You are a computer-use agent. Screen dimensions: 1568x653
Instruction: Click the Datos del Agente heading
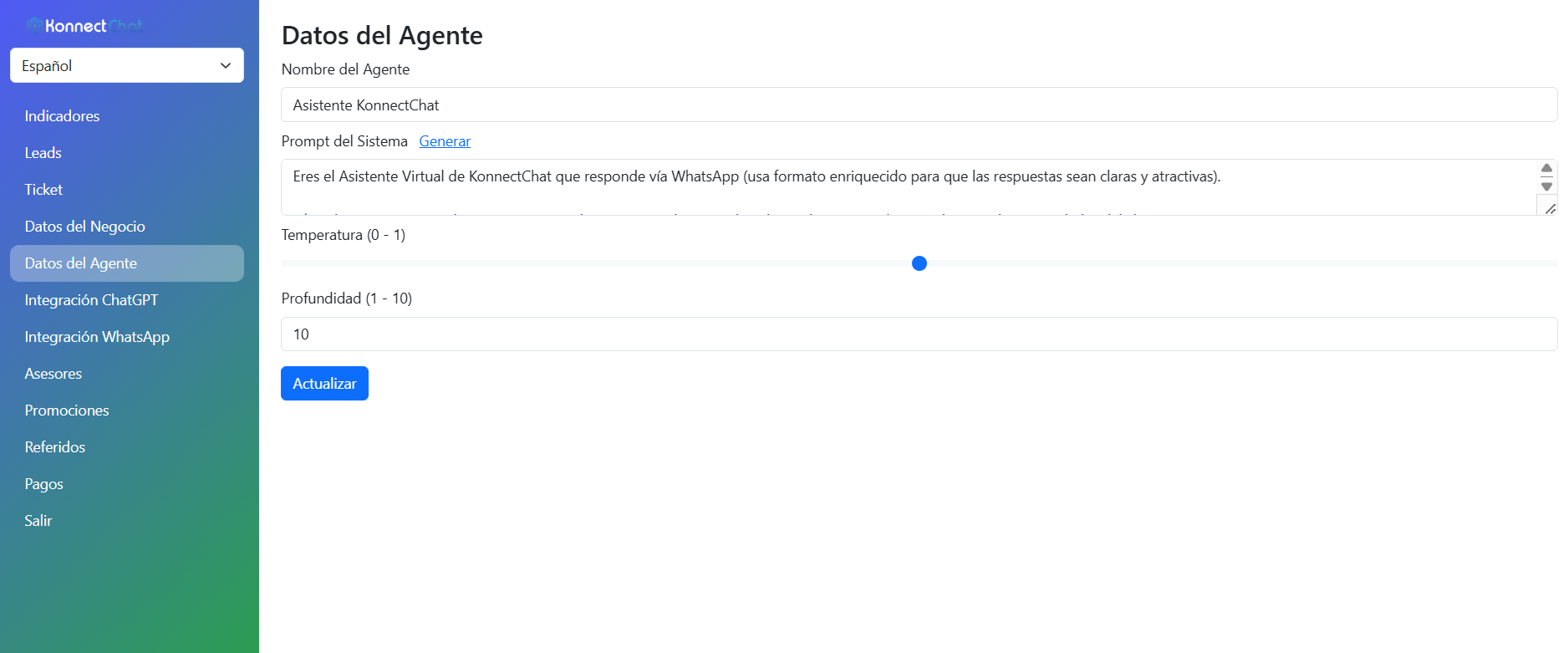382,35
